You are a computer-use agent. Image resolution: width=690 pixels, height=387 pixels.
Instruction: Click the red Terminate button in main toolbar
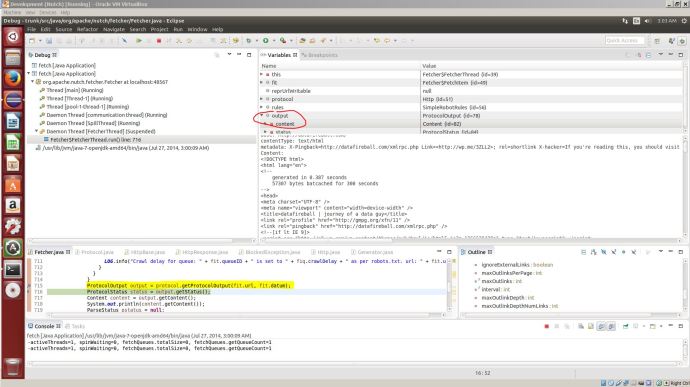point(159,41)
